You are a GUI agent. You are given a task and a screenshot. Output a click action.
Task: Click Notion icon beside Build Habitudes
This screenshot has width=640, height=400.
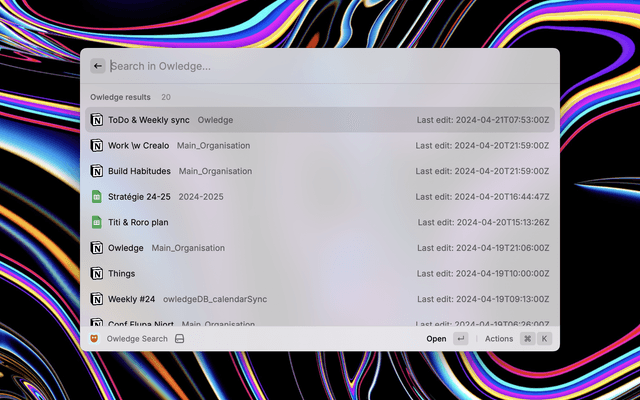point(97,171)
